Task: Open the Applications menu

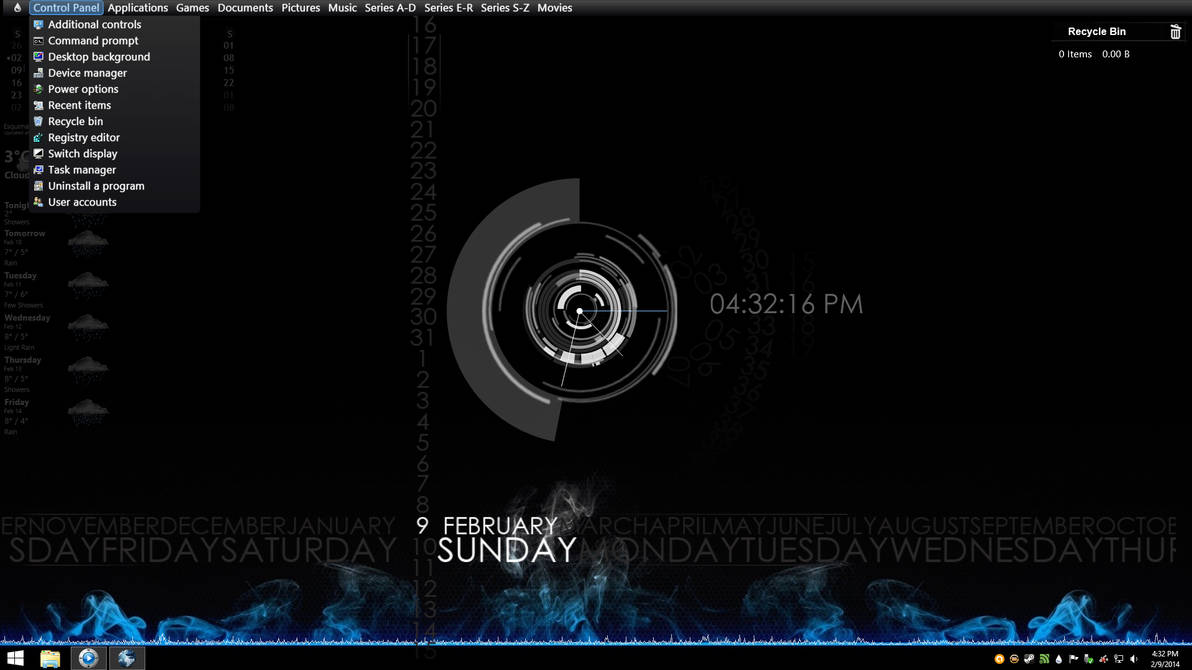Action: click(x=138, y=8)
